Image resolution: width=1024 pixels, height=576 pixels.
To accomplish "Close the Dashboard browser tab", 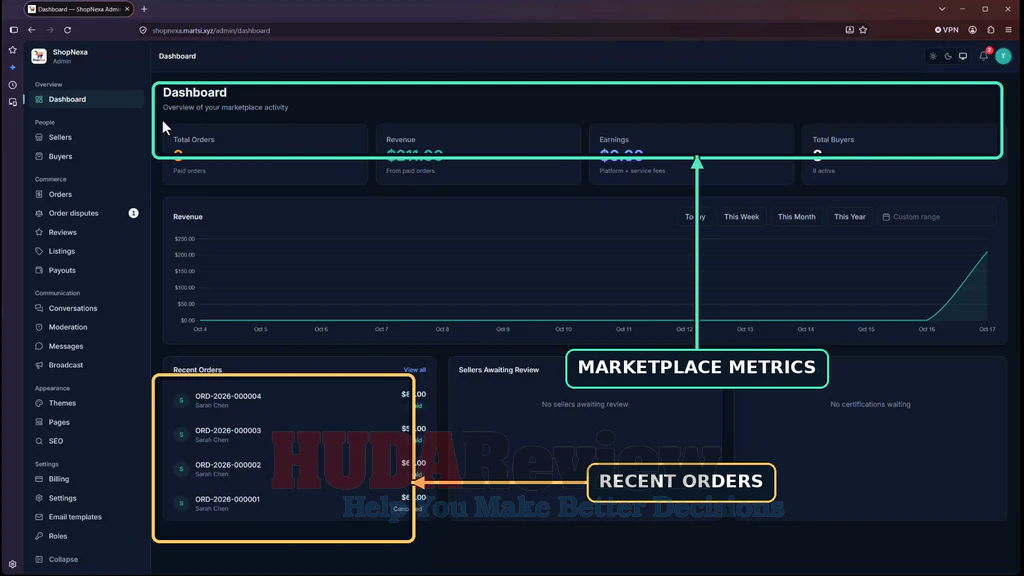I will click(127, 9).
